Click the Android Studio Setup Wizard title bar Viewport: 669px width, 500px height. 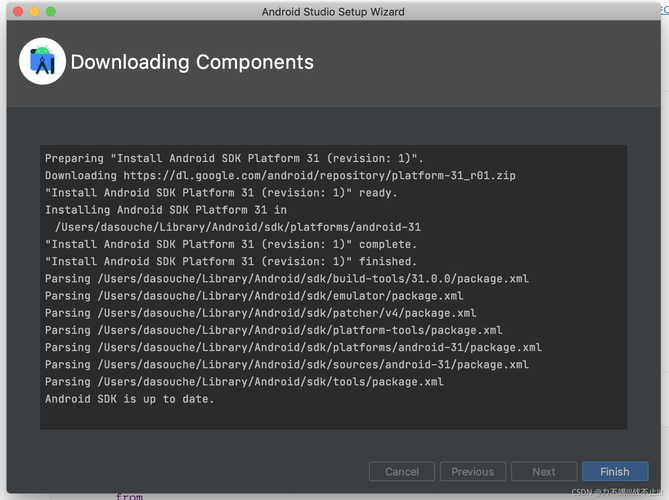[x=333, y=12]
